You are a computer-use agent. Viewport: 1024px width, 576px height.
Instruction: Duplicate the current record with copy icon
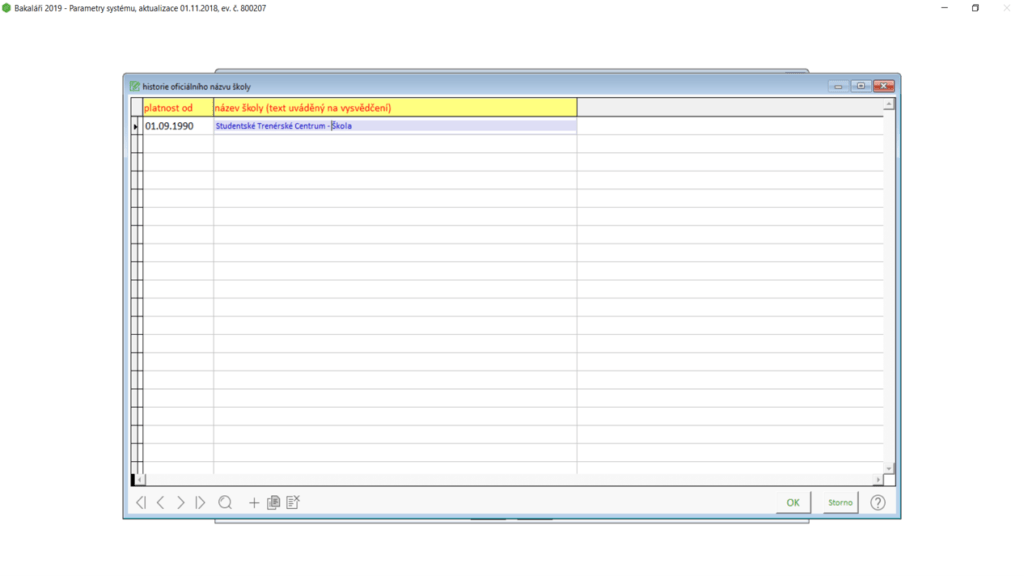click(x=273, y=503)
